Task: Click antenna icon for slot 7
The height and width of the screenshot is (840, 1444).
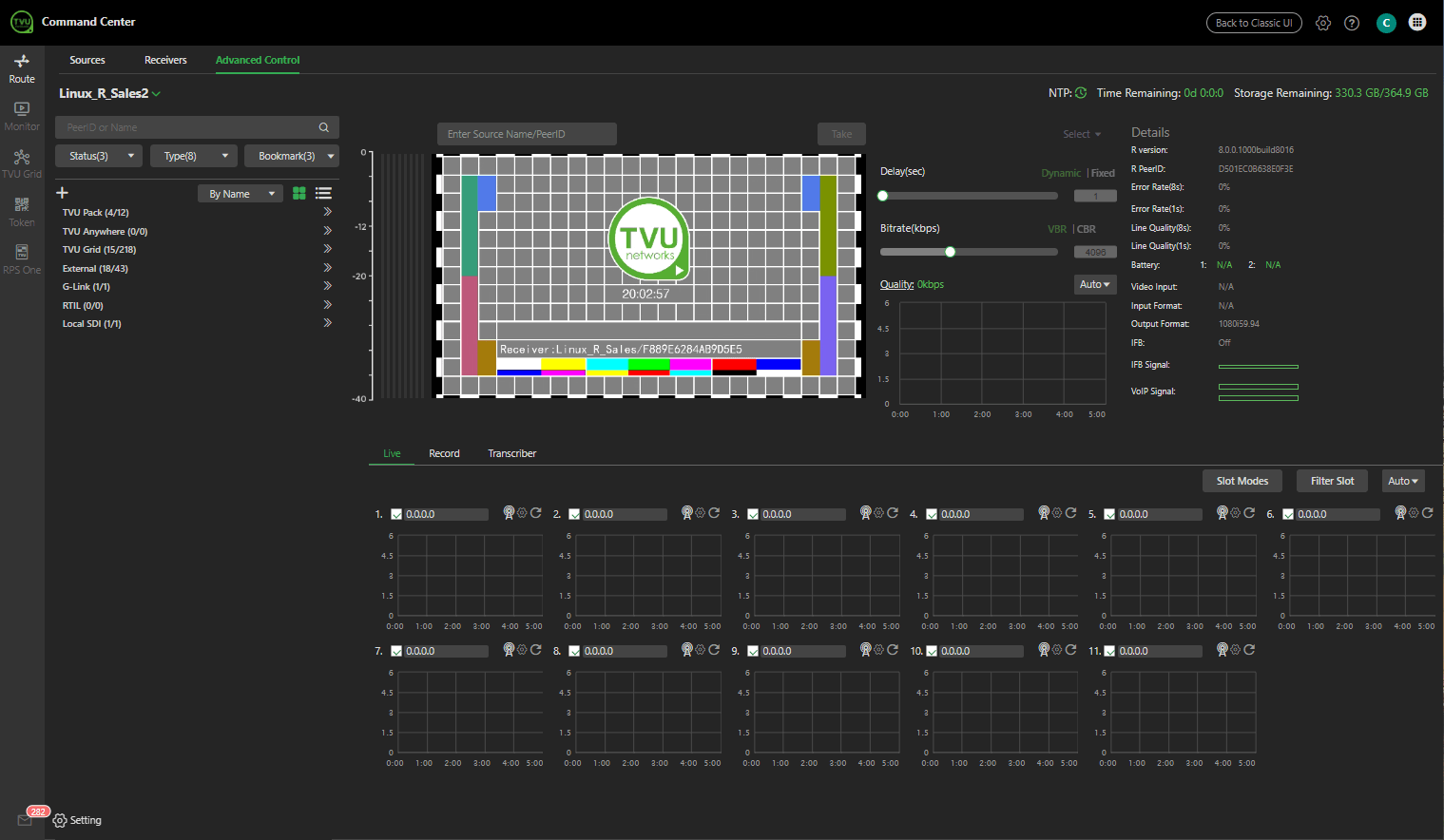Action: (x=509, y=650)
